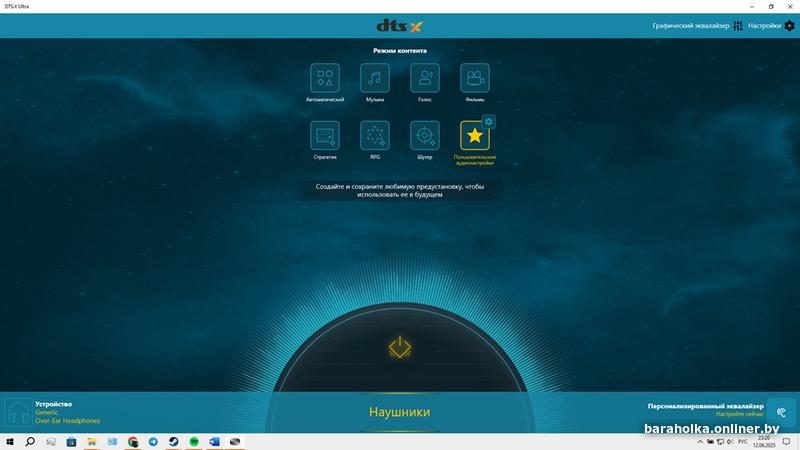Open the Windows Start menu

pos(10,442)
